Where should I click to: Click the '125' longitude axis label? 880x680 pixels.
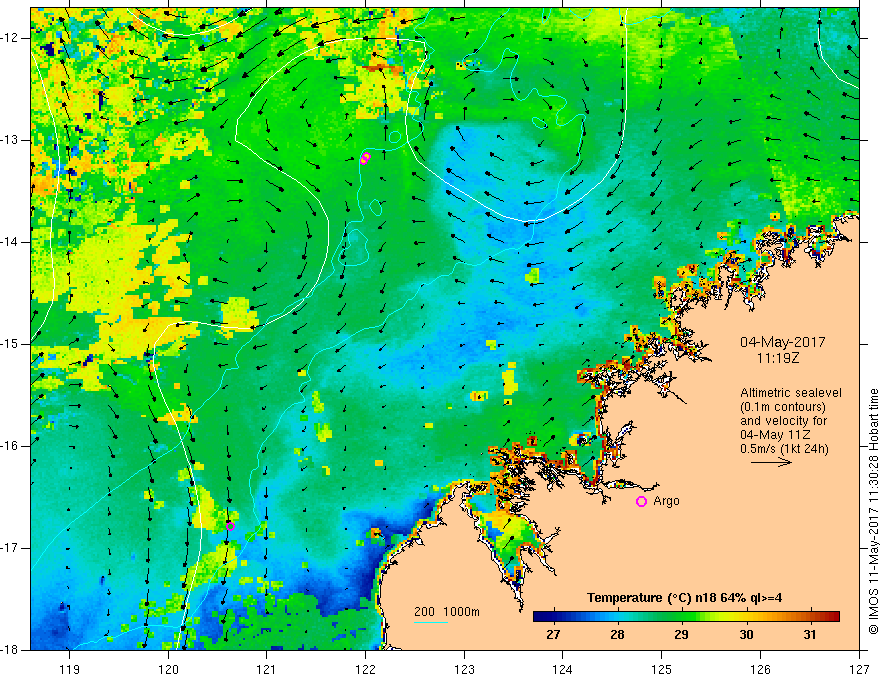pyautogui.click(x=662, y=669)
